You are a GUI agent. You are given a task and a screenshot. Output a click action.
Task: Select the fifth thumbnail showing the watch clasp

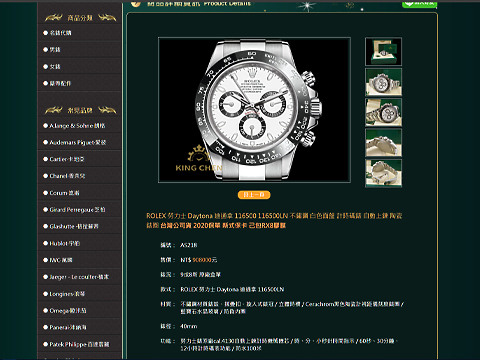[x=383, y=173]
